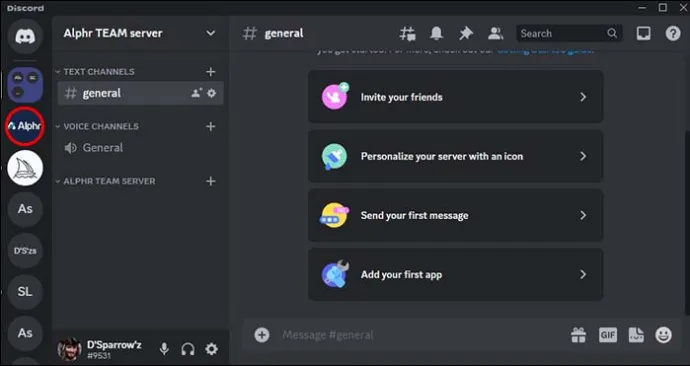Select the general text channel

click(140, 93)
